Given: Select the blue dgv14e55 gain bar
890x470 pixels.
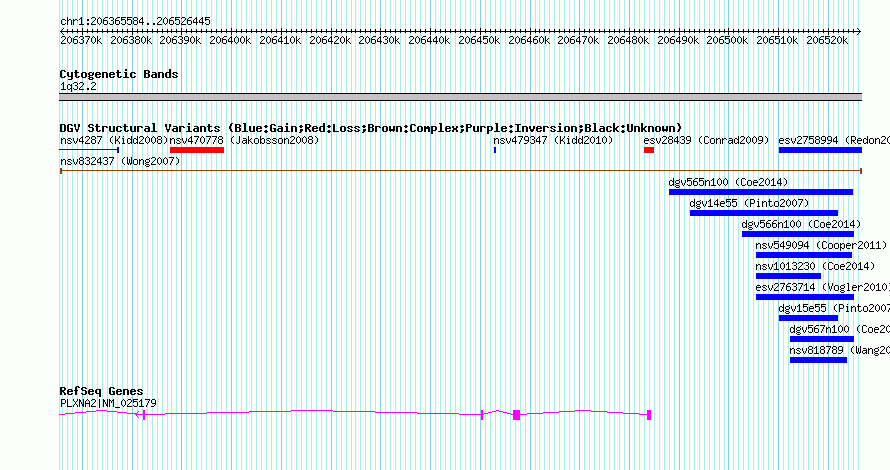Looking at the screenshot, I should (764, 213).
